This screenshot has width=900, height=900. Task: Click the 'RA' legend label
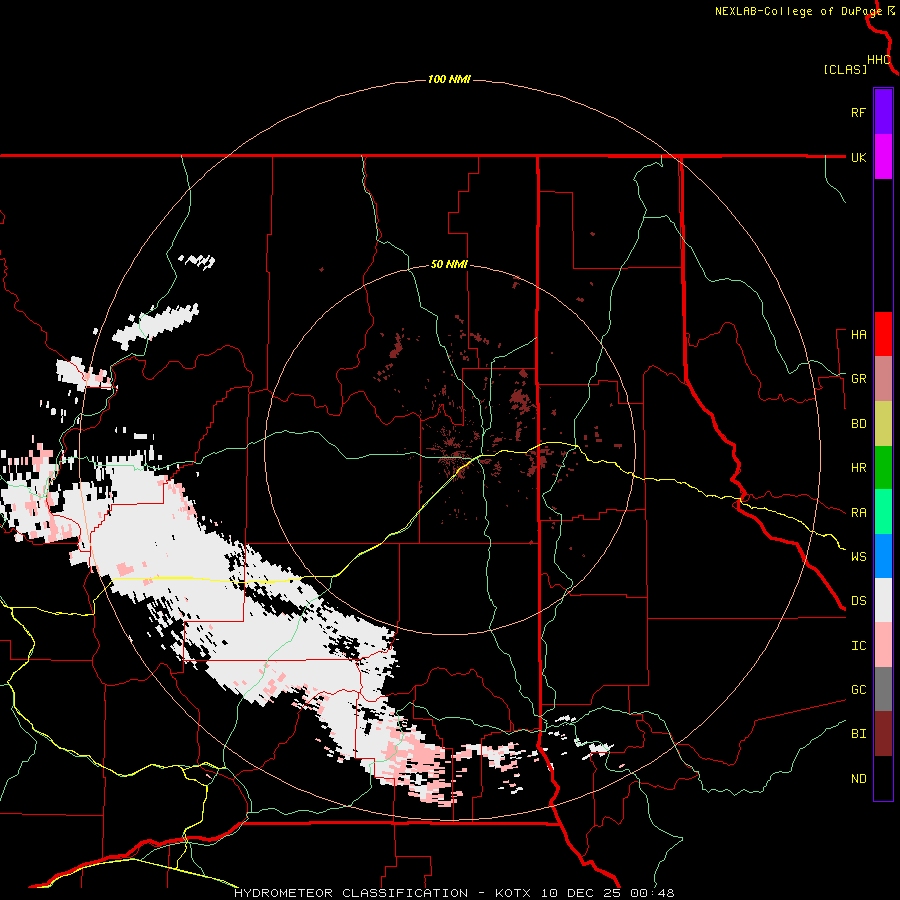tap(858, 513)
